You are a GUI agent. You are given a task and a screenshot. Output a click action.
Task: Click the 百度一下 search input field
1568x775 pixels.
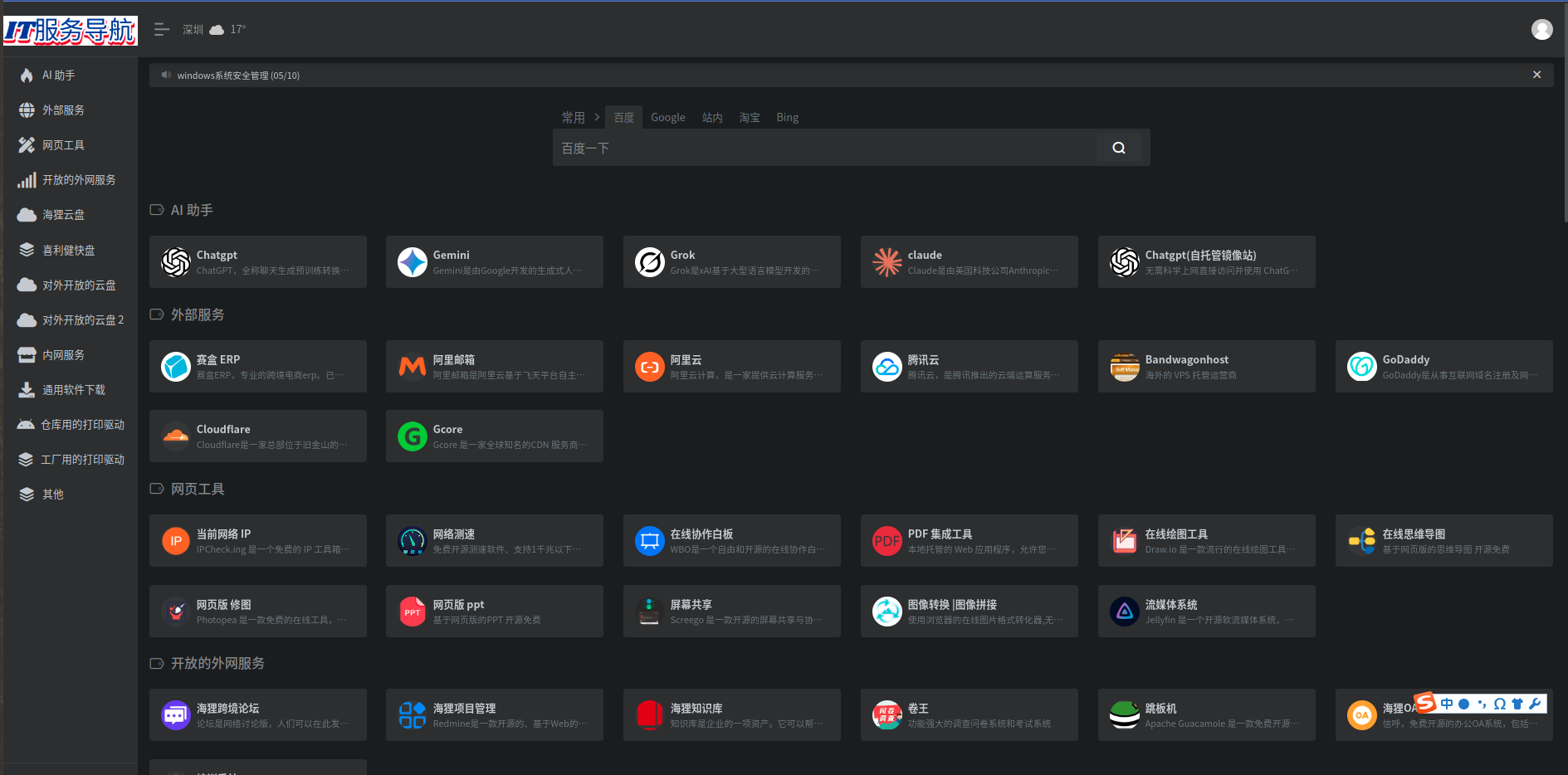click(x=822, y=148)
